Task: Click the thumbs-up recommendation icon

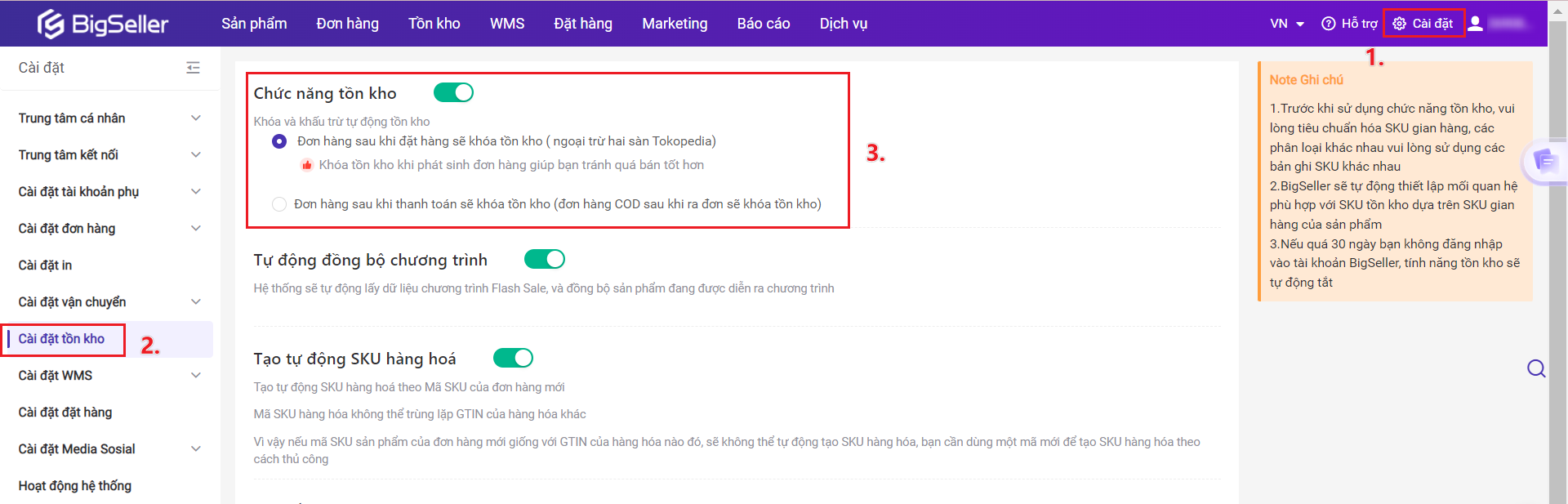Action: [307, 165]
